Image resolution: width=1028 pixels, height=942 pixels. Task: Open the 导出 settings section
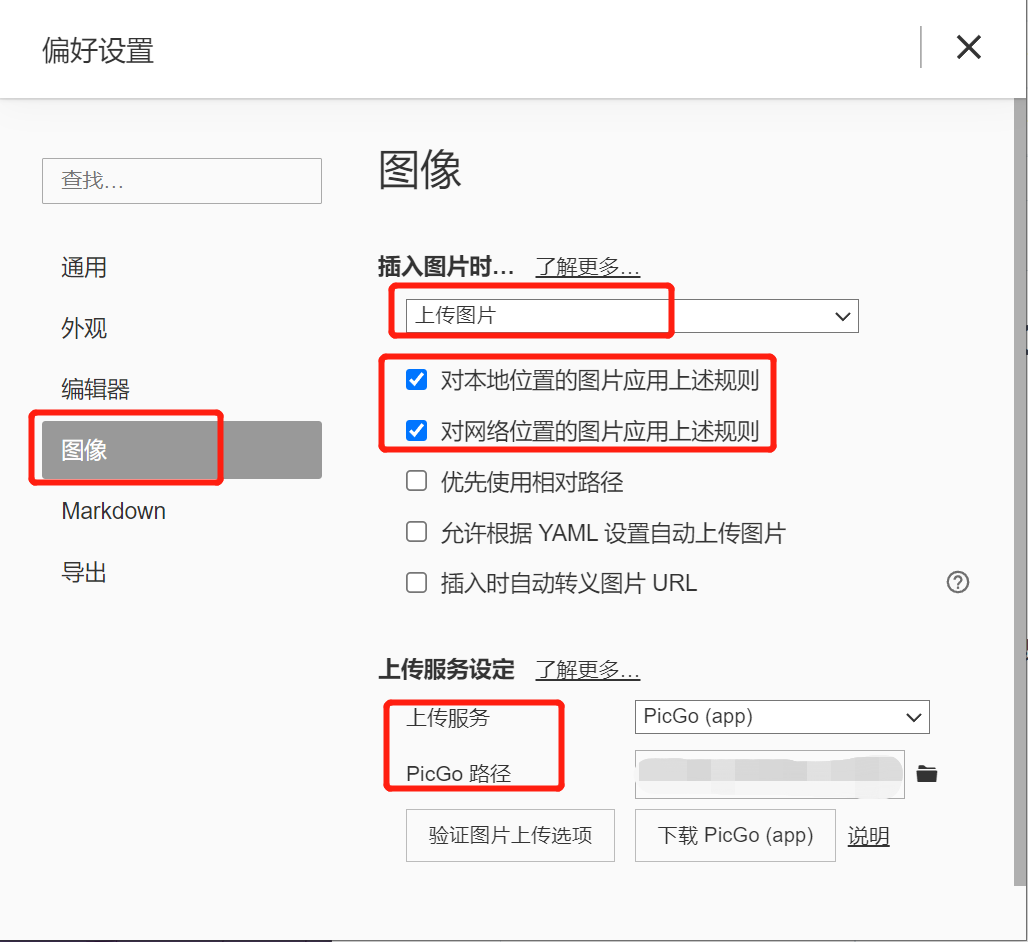point(84,573)
